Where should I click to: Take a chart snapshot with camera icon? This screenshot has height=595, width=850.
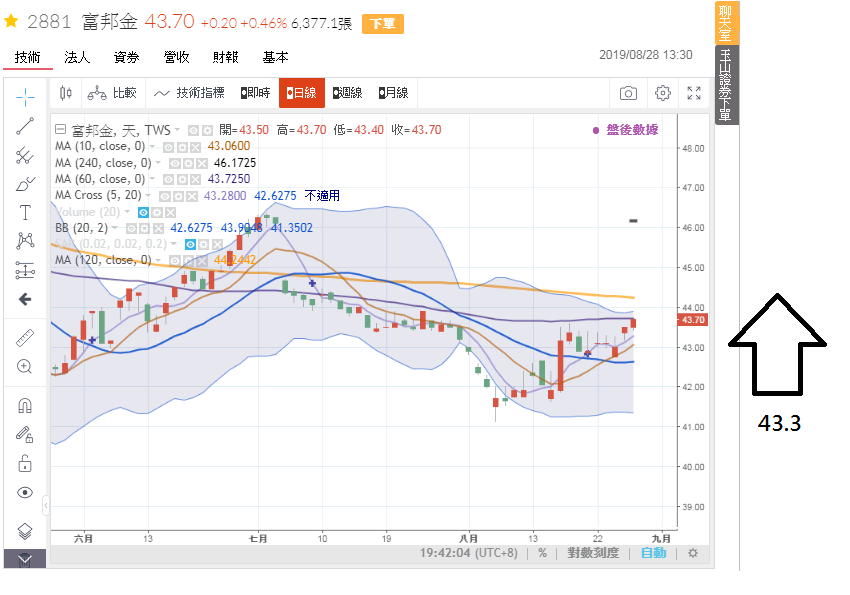pos(628,93)
